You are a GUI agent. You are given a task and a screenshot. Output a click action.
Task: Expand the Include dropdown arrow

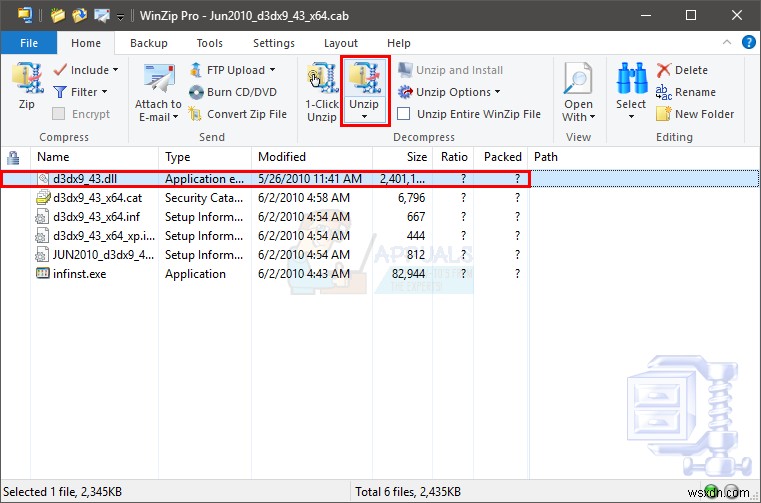[x=116, y=70]
